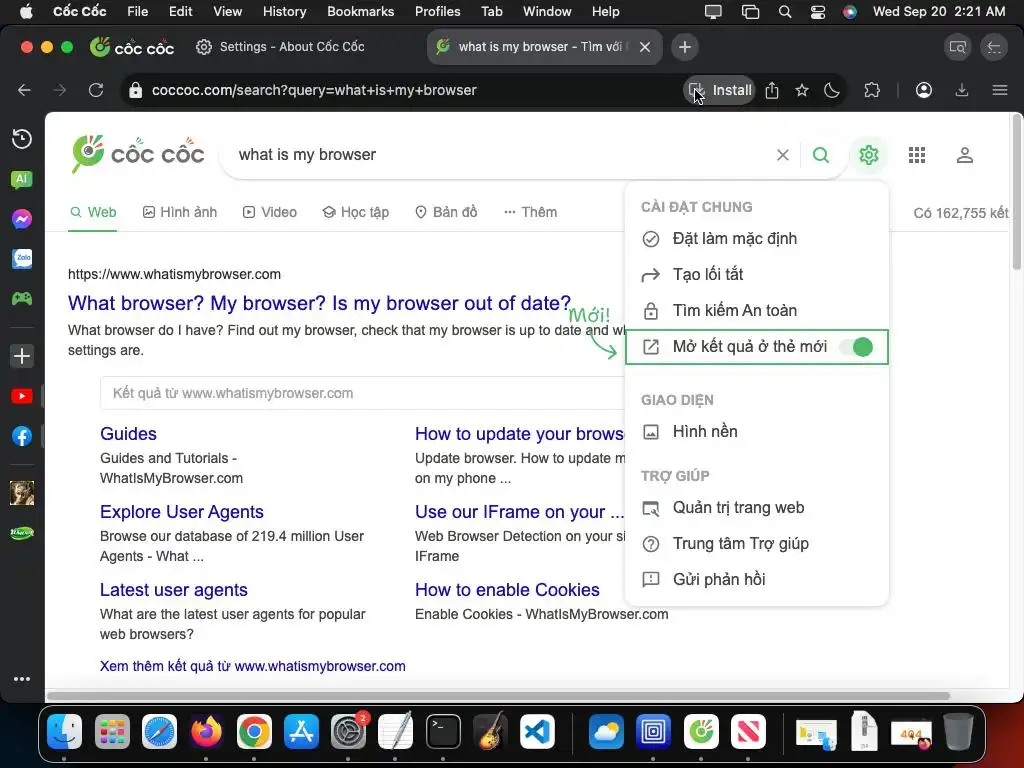Open Messenger from the sidebar
The image size is (1024, 768).
click(x=22, y=219)
